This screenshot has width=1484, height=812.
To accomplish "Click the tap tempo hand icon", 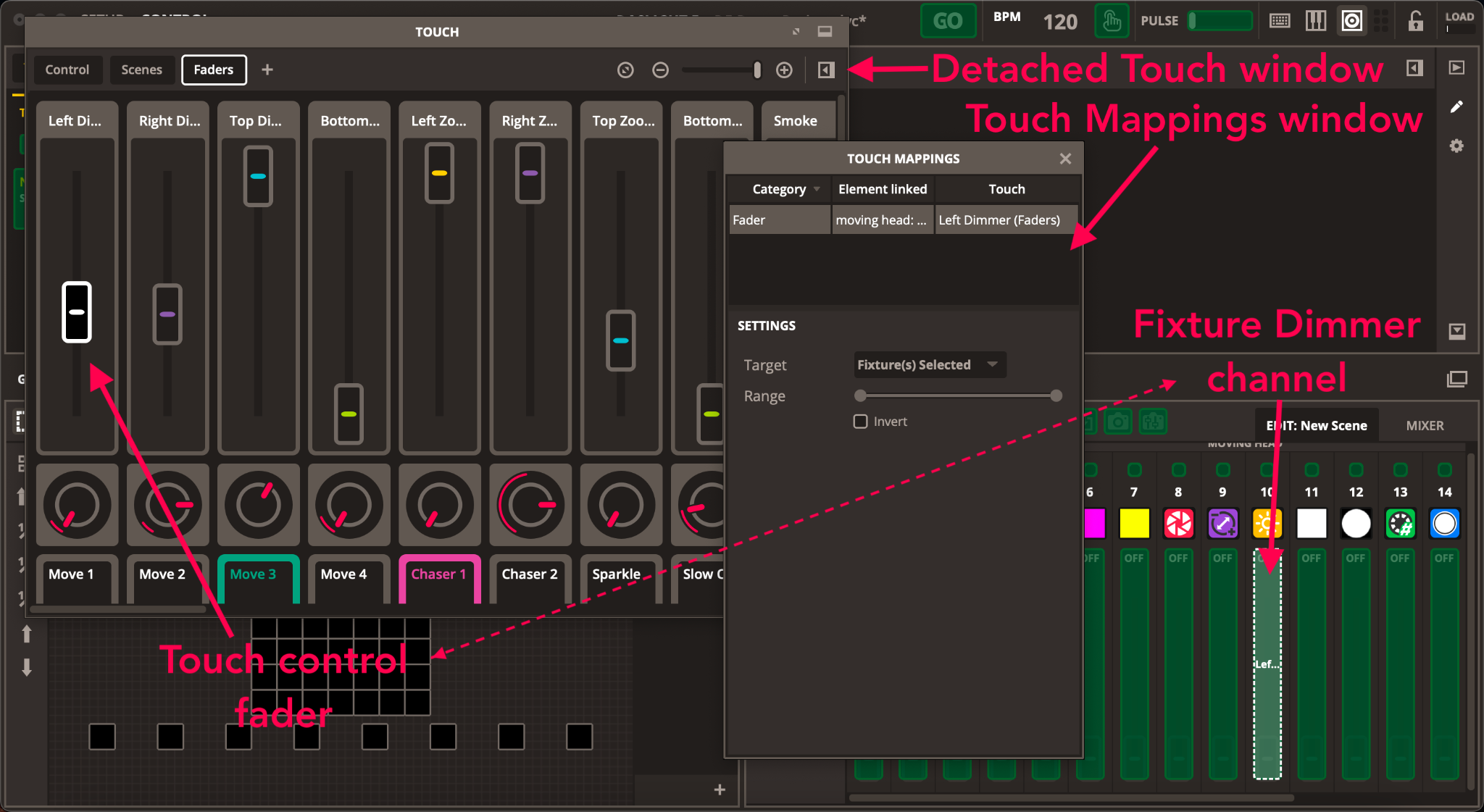I will pyautogui.click(x=1111, y=21).
